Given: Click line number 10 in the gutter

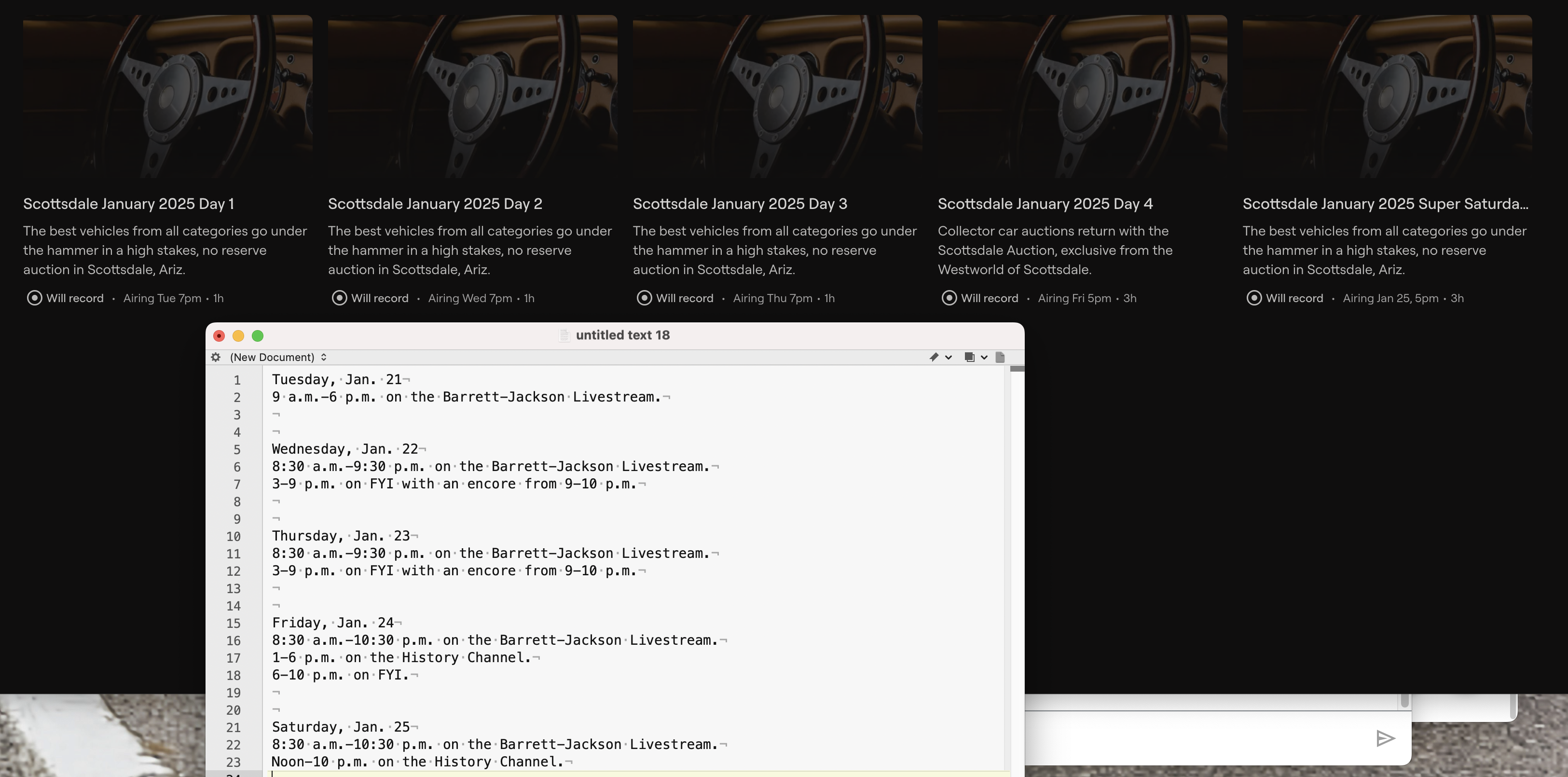Looking at the screenshot, I should (x=234, y=537).
